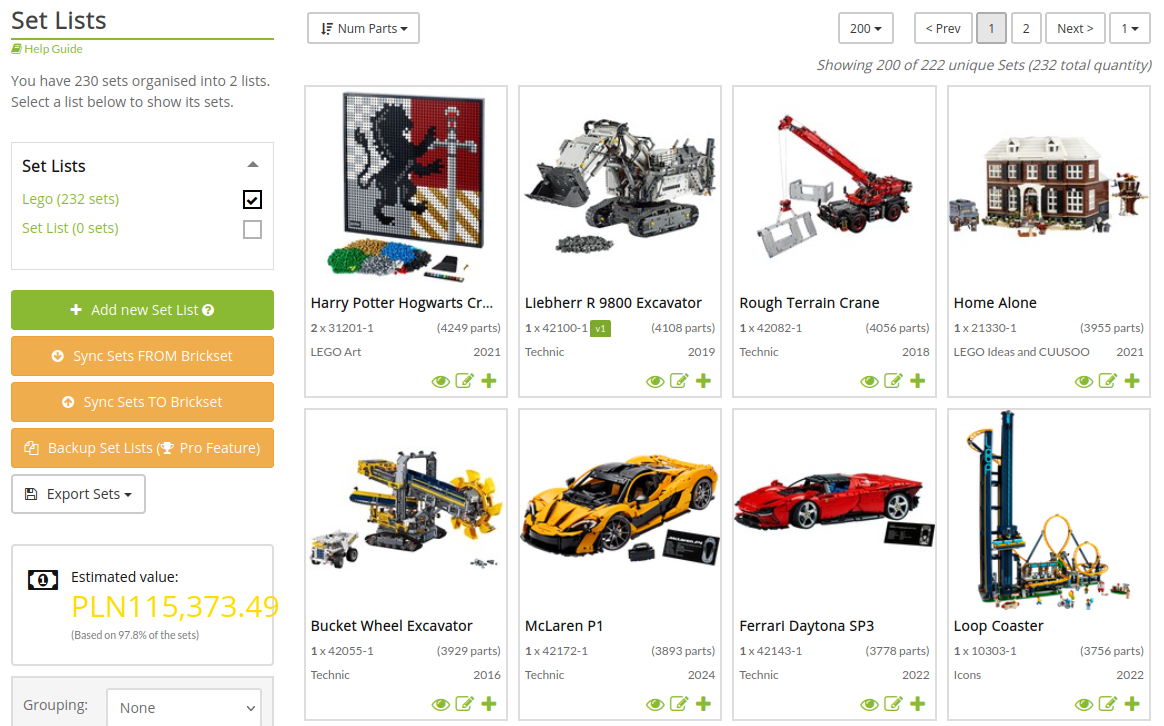Click Add new Set List button

[x=143, y=310]
